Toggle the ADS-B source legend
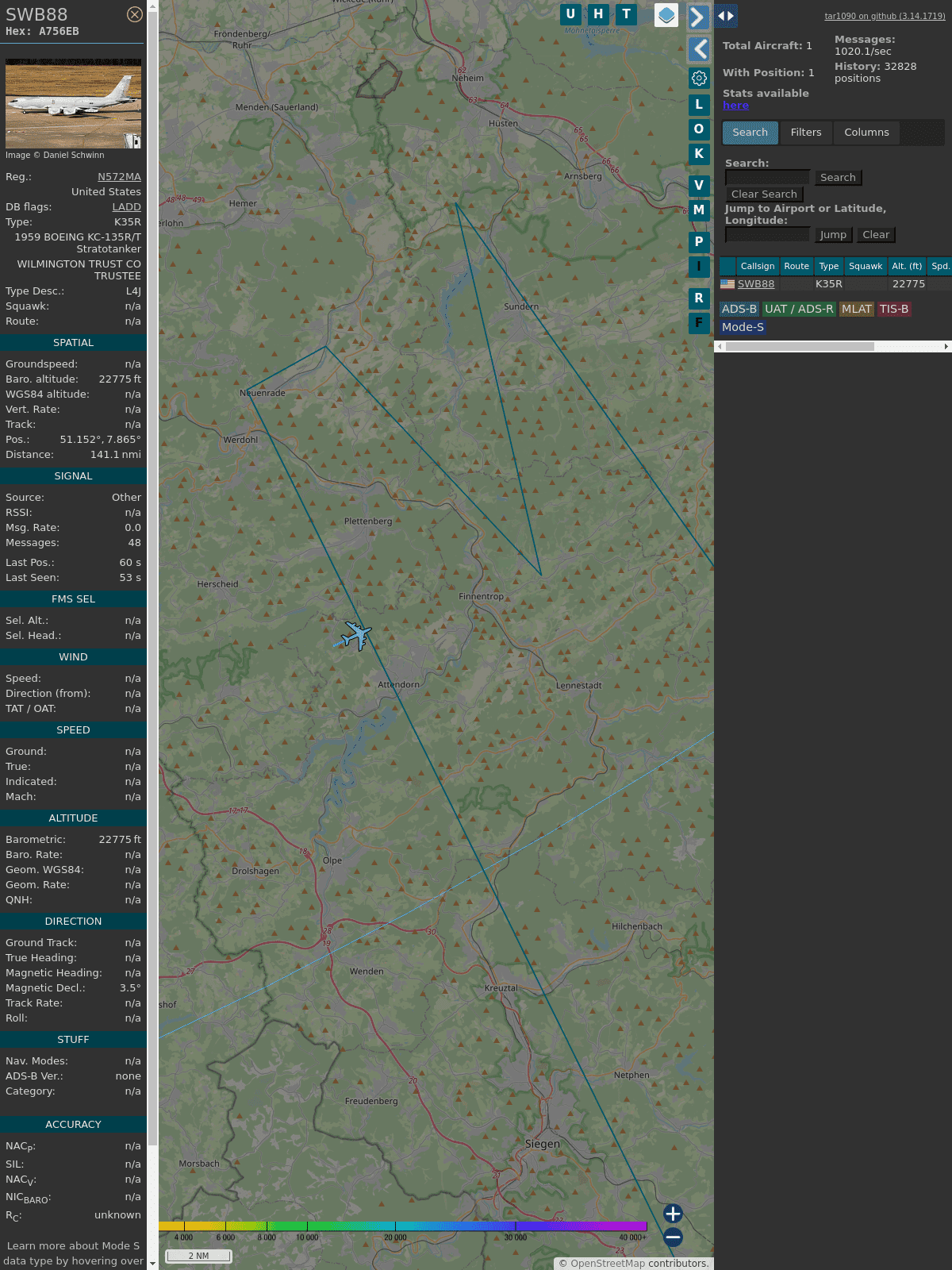 point(739,310)
